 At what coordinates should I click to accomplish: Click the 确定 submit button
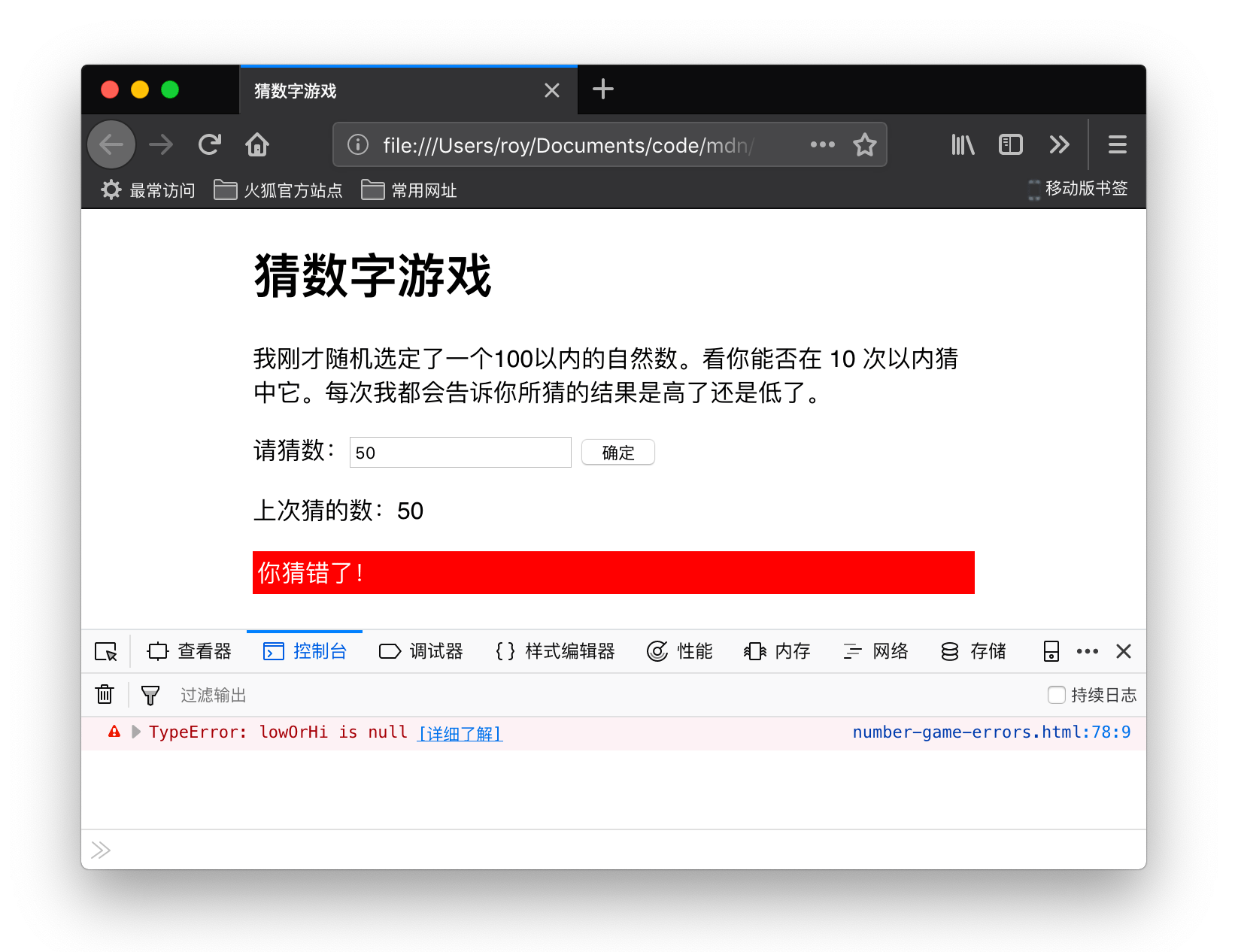[x=617, y=453]
